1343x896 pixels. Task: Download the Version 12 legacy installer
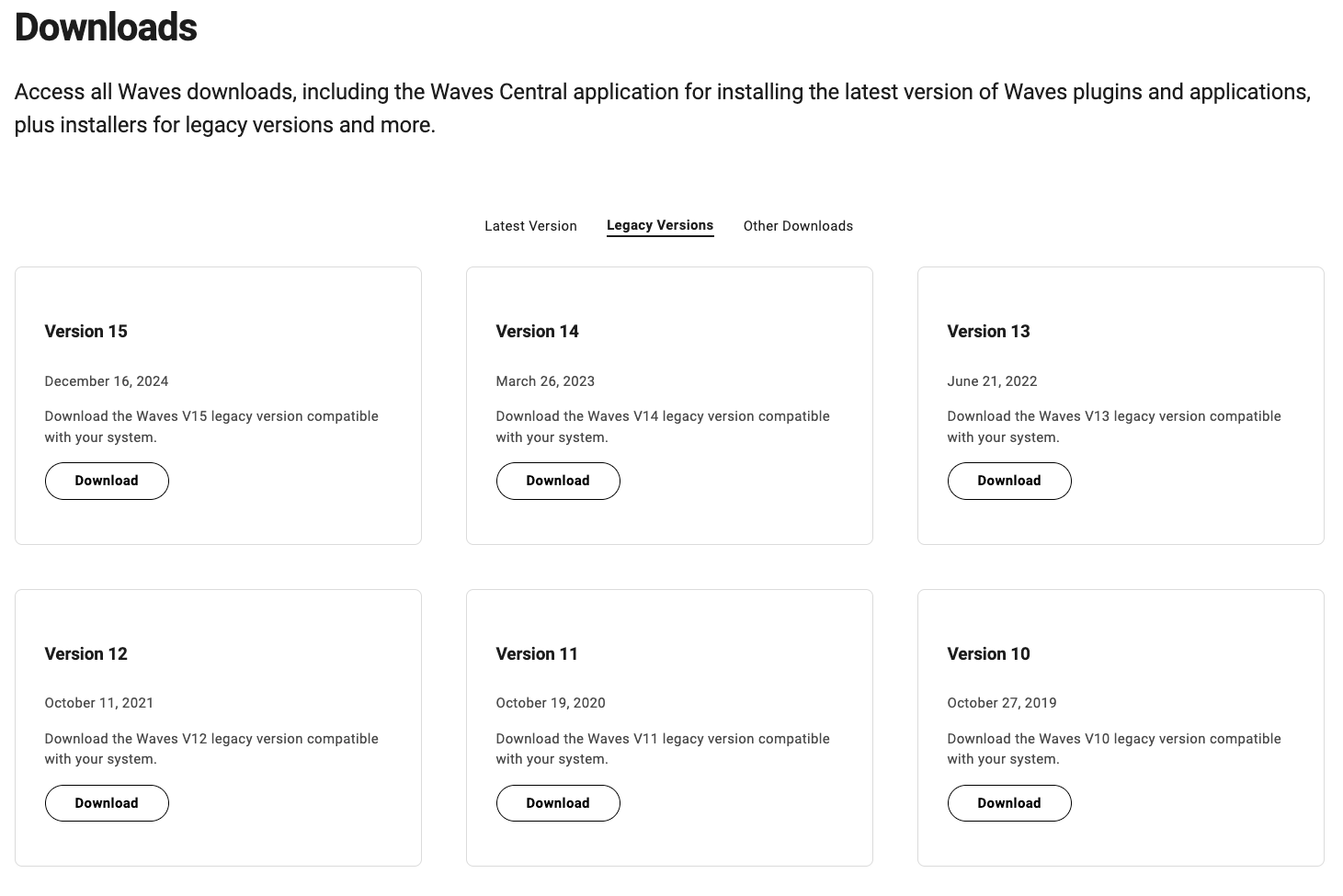pos(107,803)
